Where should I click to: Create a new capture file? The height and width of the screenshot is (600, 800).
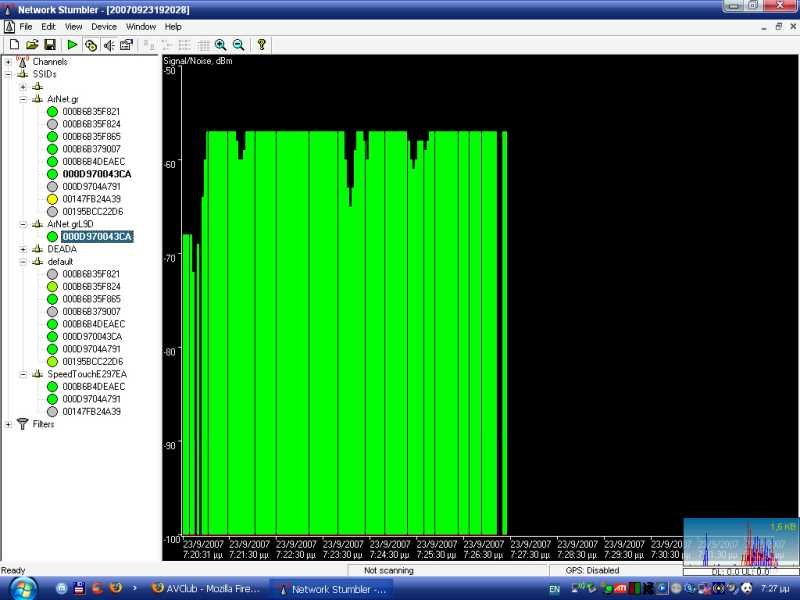click(x=14, y=44)
